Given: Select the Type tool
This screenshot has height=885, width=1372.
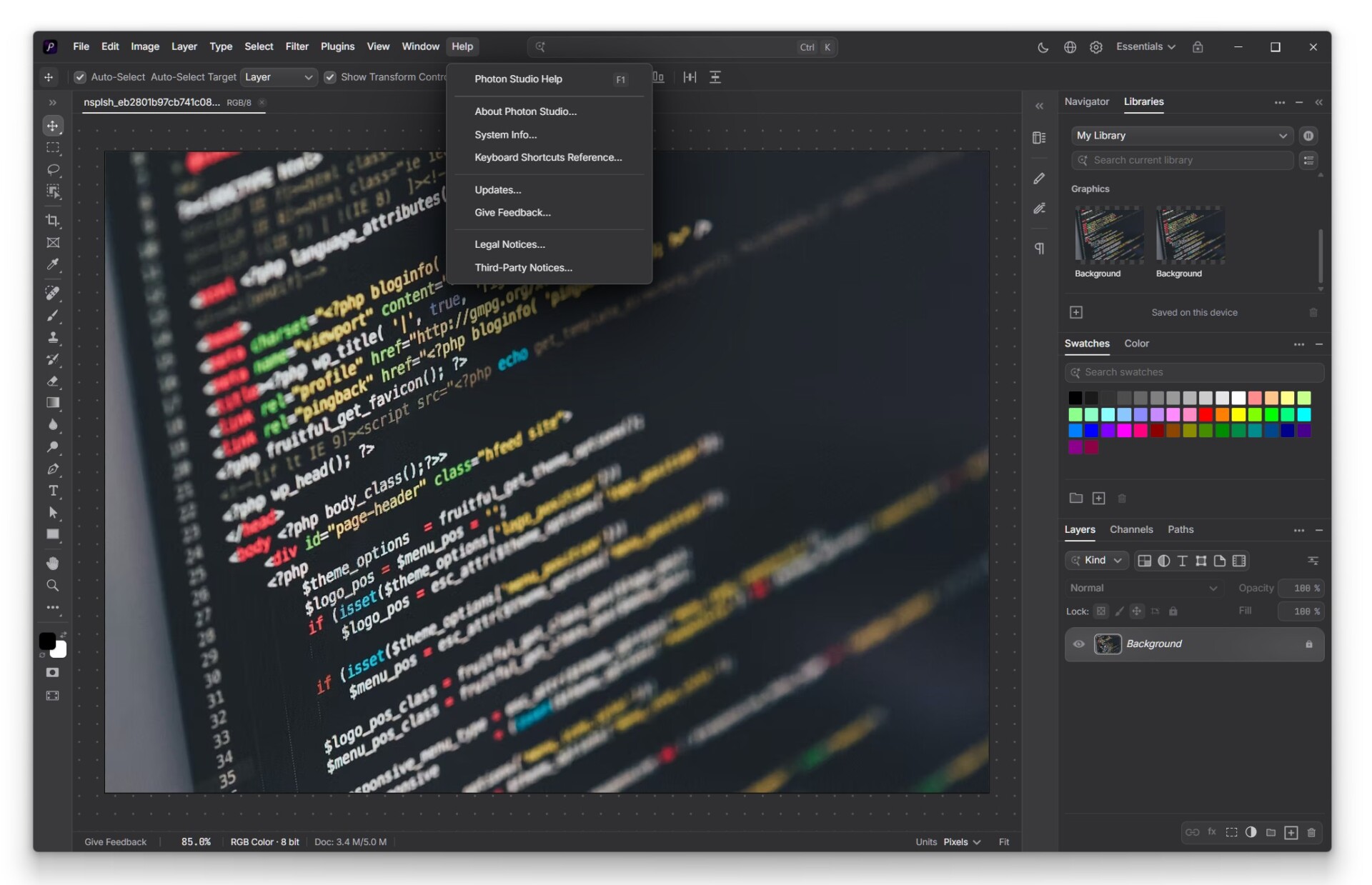Looking at the screenshot, I should pos(53,491).
